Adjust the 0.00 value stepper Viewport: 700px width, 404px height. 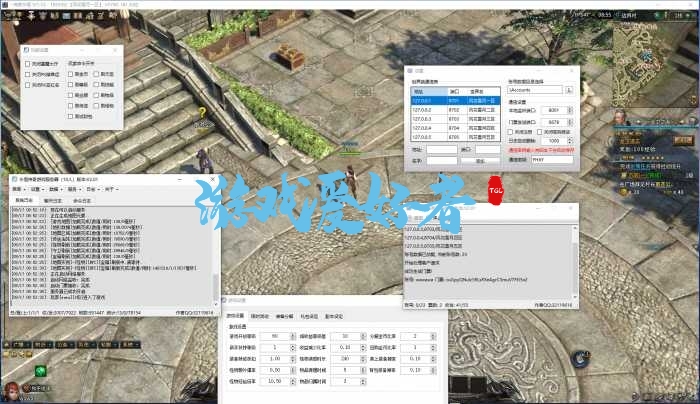(x=293, y=370)
